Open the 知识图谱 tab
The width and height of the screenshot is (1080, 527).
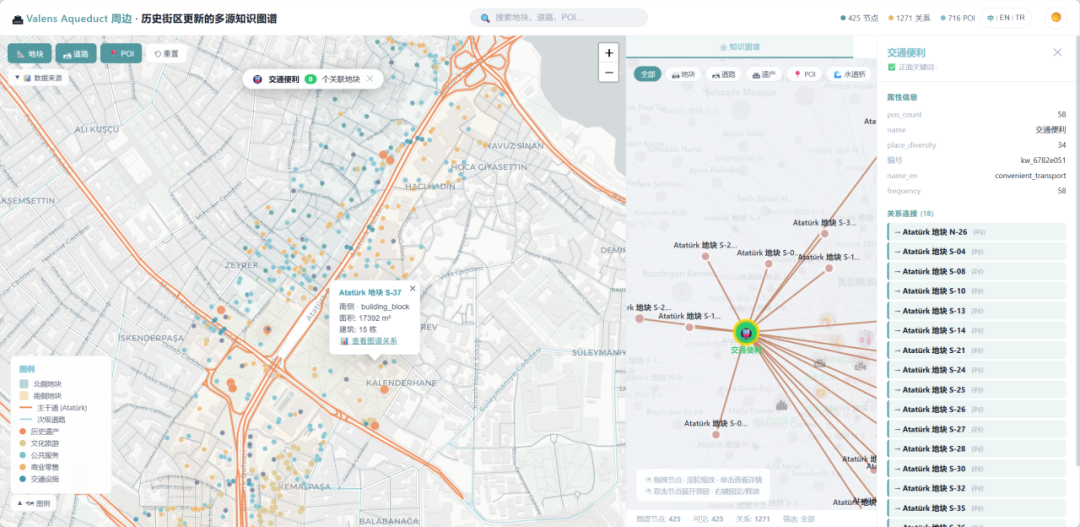[x=739, y=47]
